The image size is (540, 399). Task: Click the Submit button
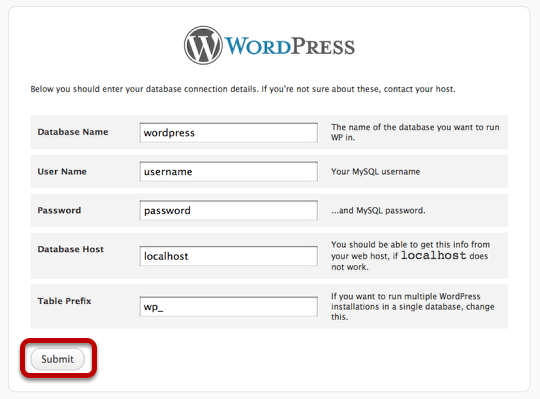[x=58, y=359]
